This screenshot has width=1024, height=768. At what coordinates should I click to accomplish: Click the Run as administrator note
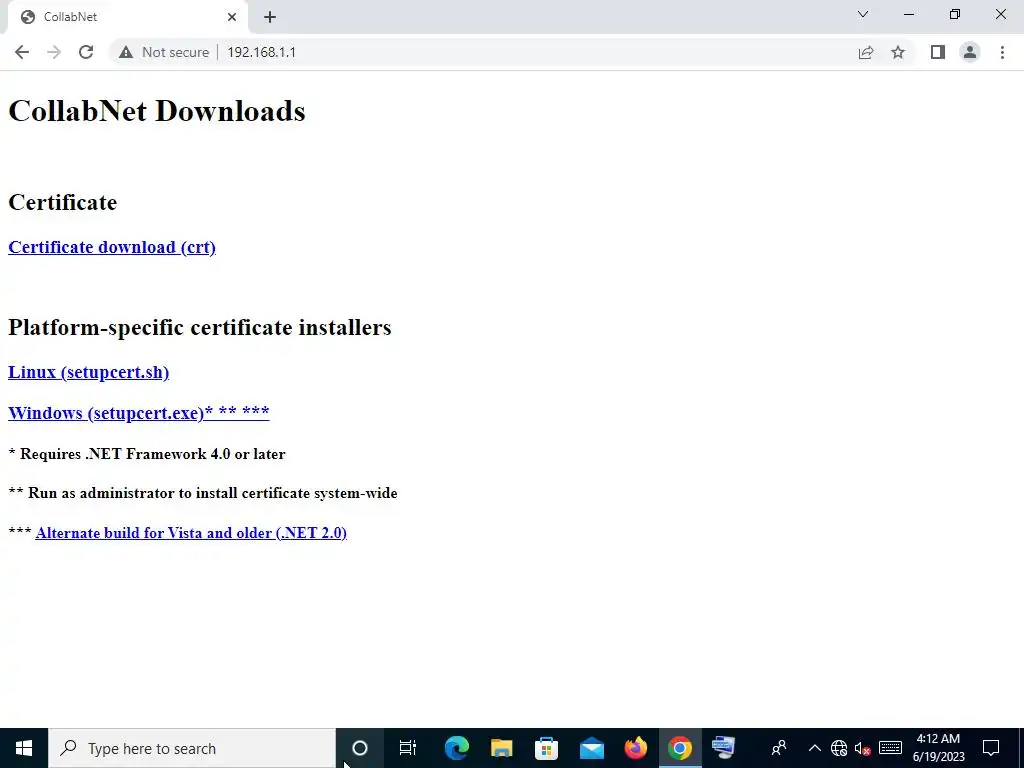pyautogui.click(x=203, y=493)
